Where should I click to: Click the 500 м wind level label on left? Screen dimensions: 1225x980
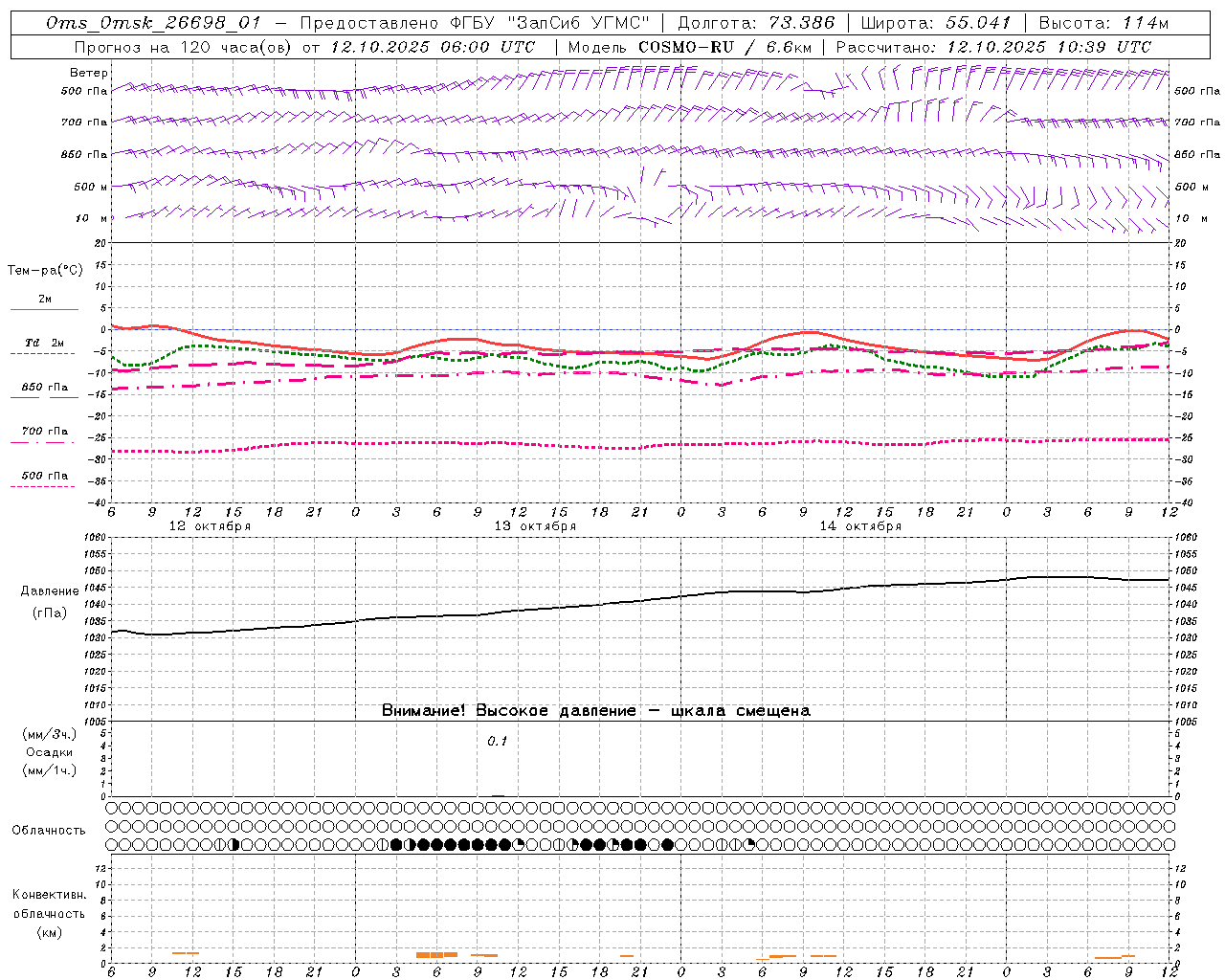point(90,187)
